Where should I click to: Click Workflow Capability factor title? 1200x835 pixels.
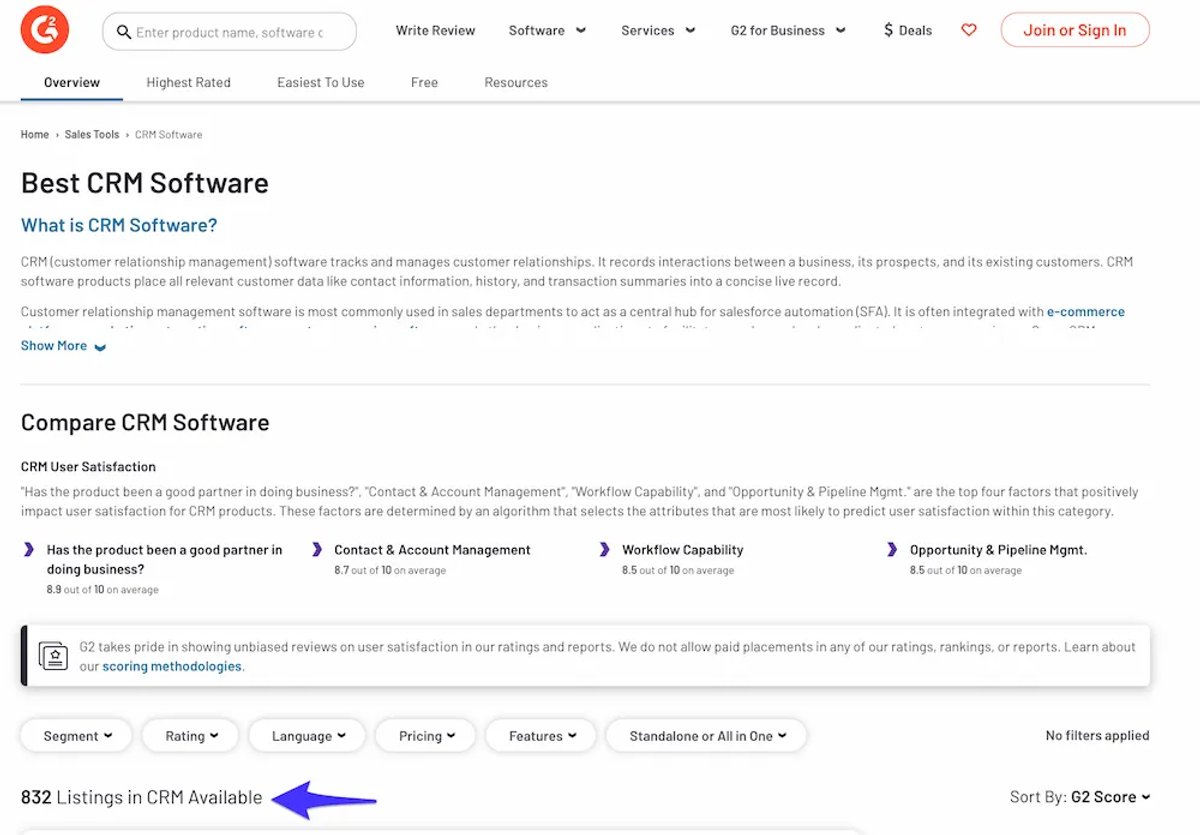(683, 550)
